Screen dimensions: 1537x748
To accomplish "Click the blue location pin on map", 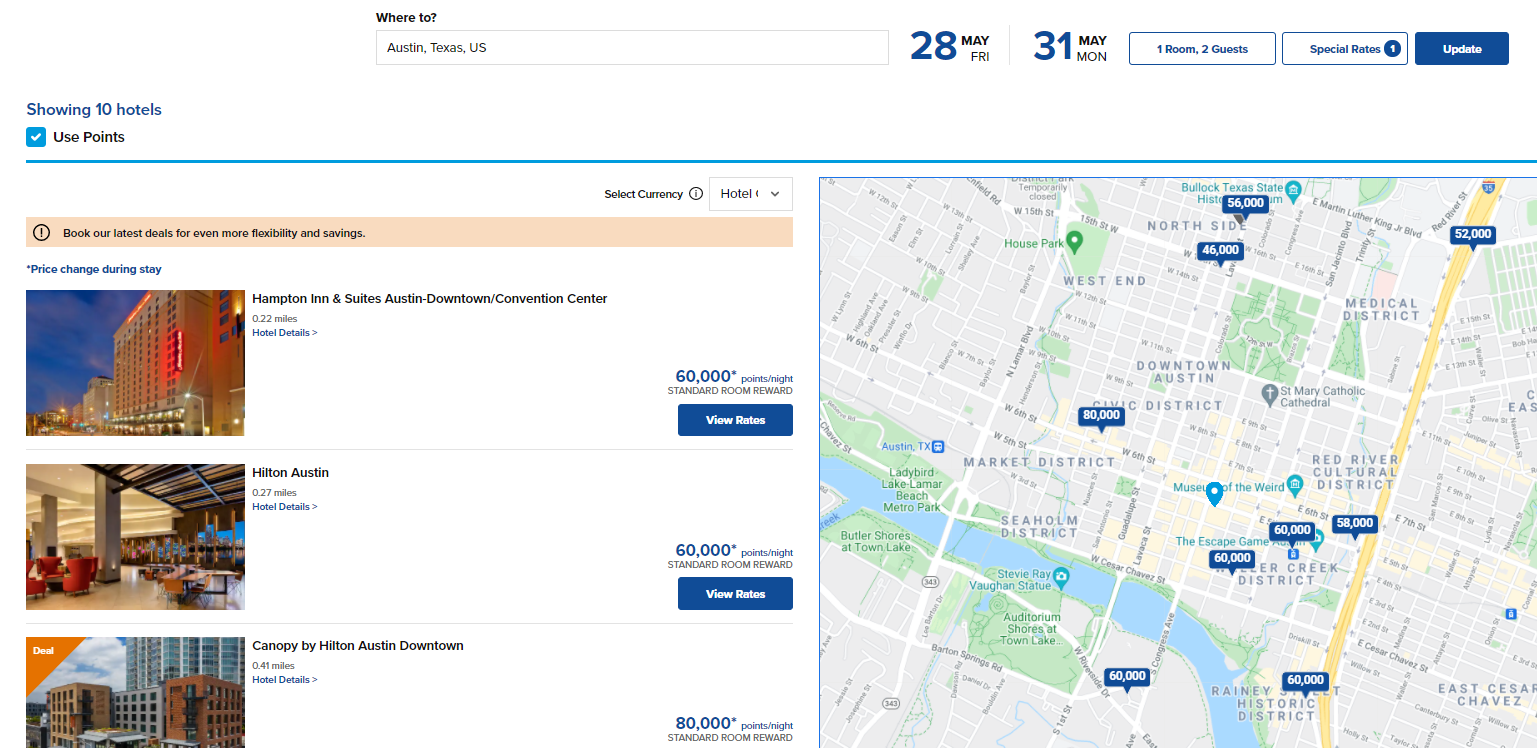I will 1214,494.
